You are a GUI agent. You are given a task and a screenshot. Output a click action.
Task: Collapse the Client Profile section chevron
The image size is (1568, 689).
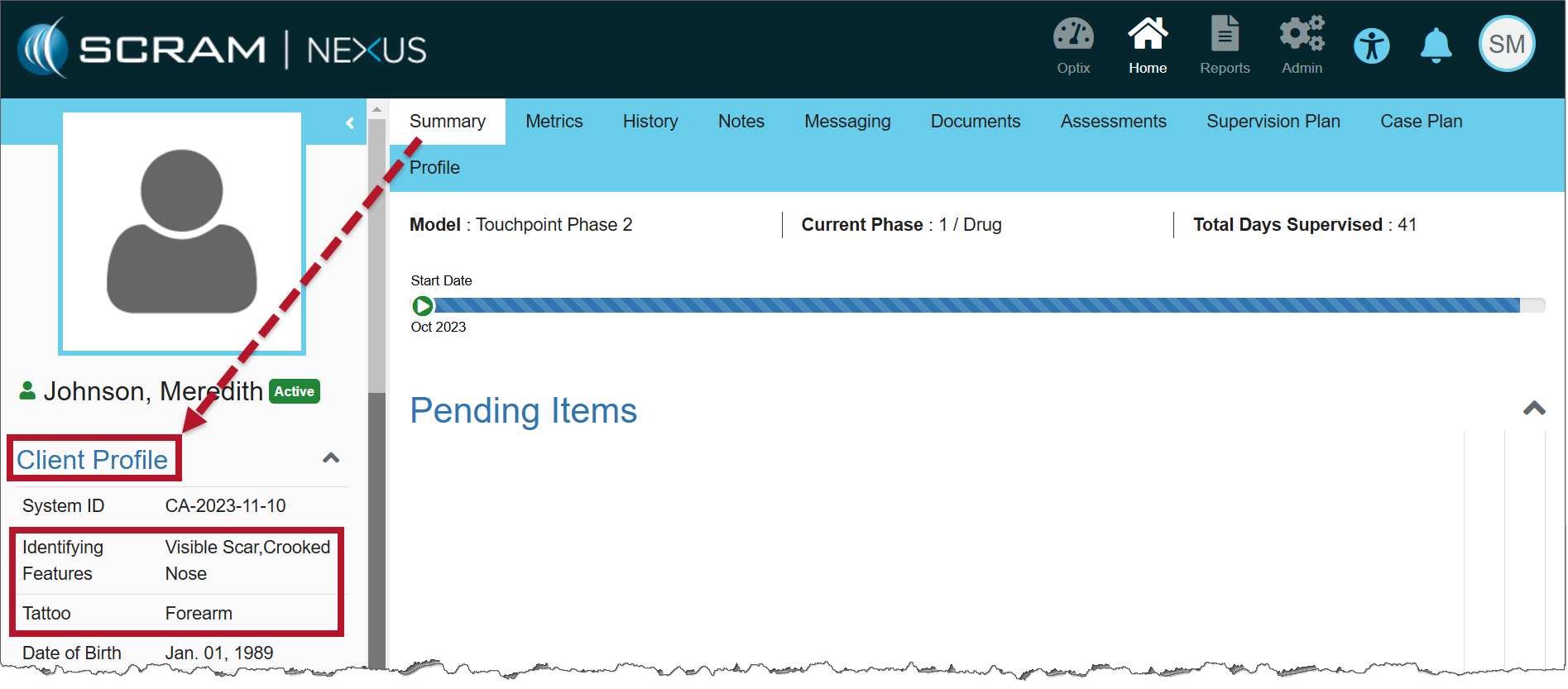point(331,458)
